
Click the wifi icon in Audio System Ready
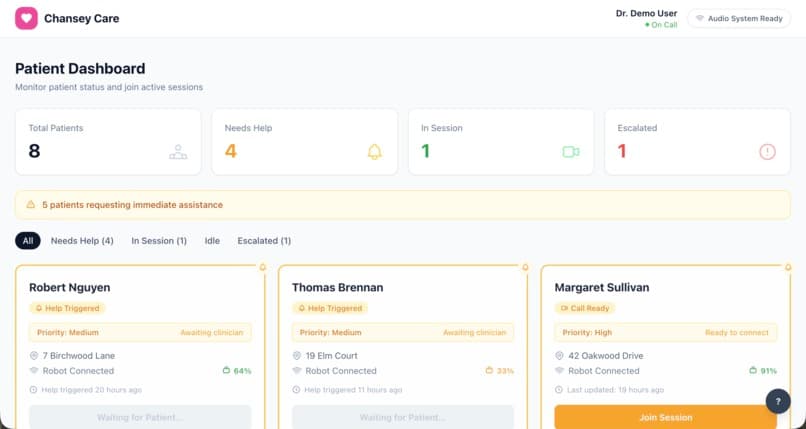pos(700,18)
